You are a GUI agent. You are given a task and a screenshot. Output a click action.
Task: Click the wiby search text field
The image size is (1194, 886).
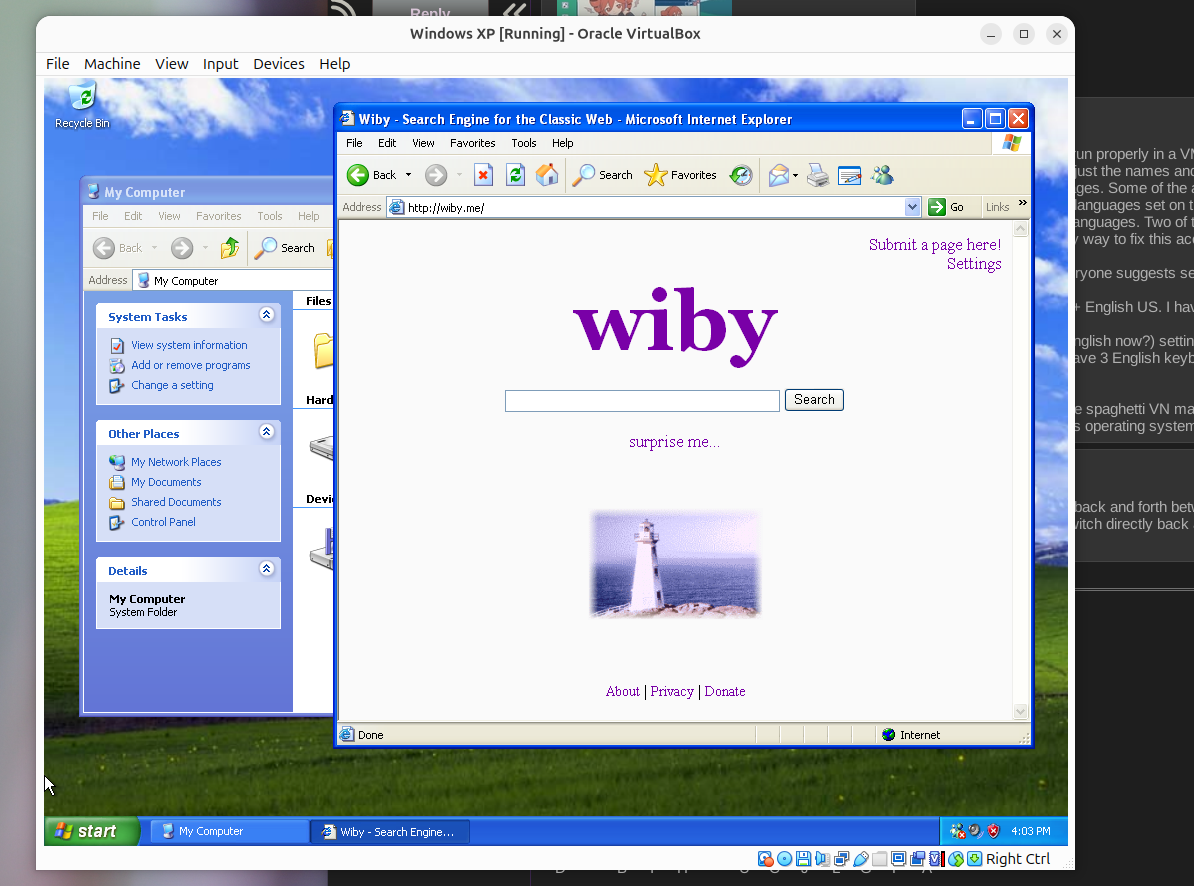(x=642, y=401)
